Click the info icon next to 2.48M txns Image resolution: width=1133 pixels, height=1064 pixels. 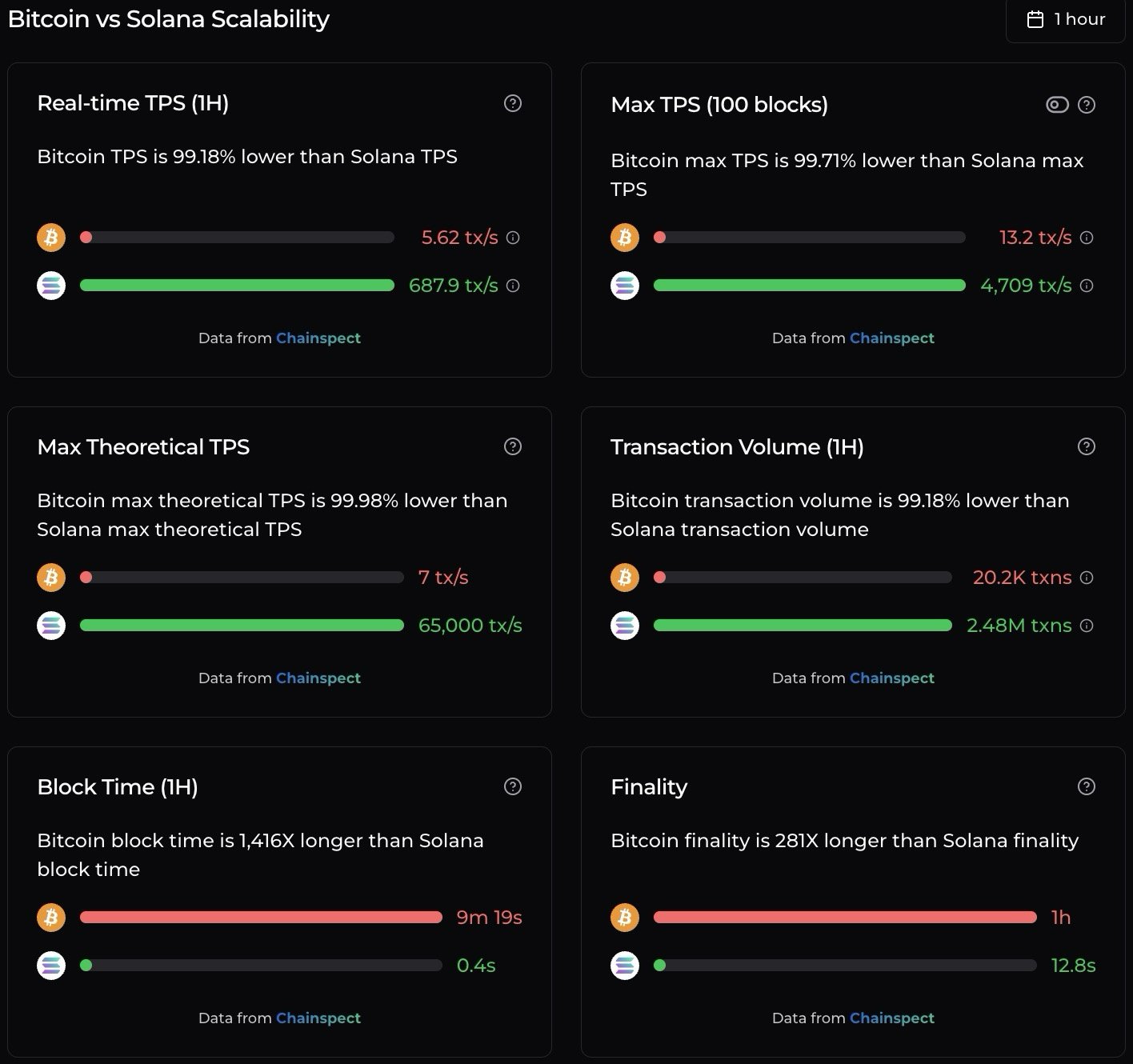point(1087,626)
